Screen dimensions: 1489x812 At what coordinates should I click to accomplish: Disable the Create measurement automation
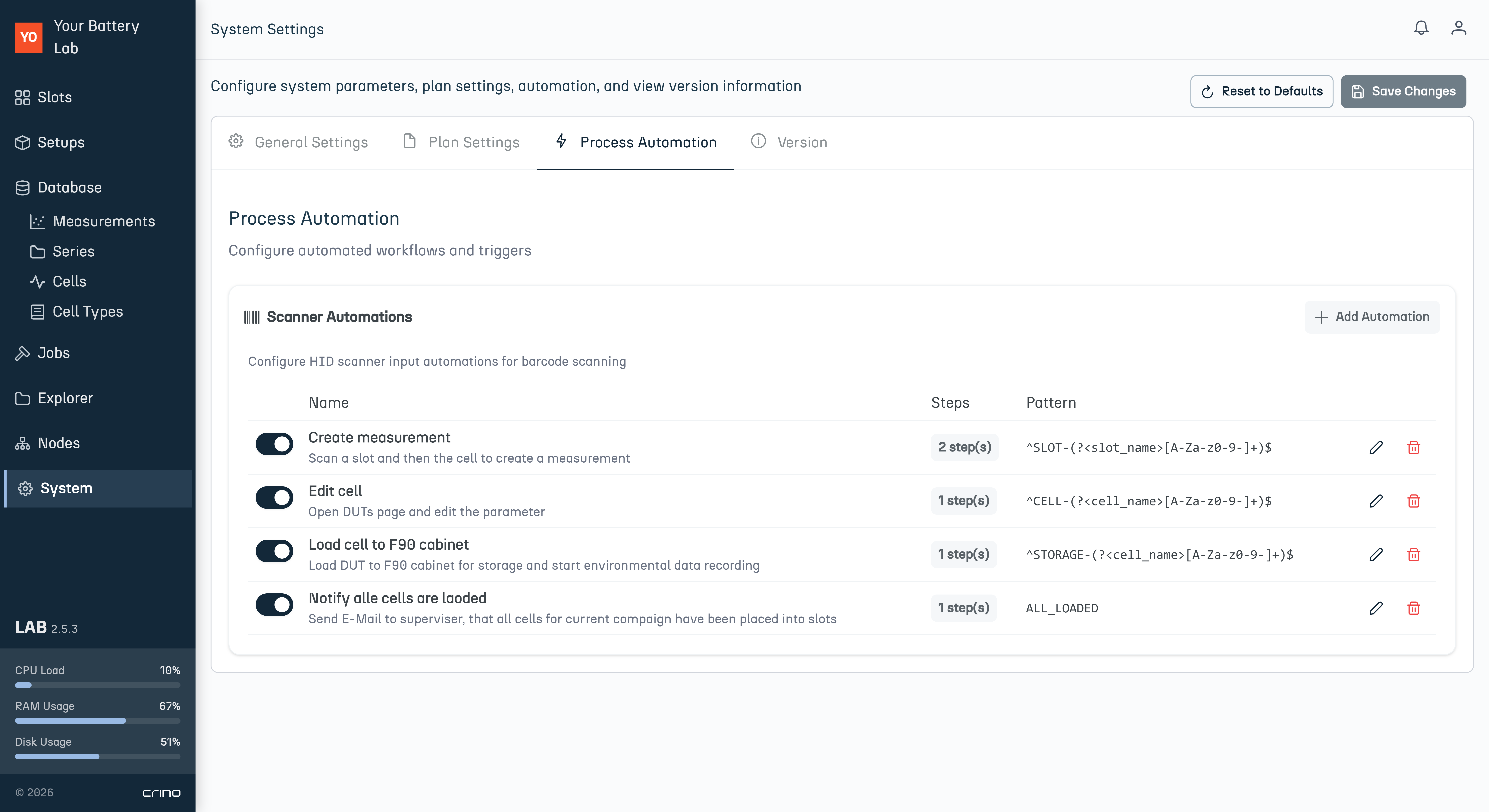tap(274, 444)
